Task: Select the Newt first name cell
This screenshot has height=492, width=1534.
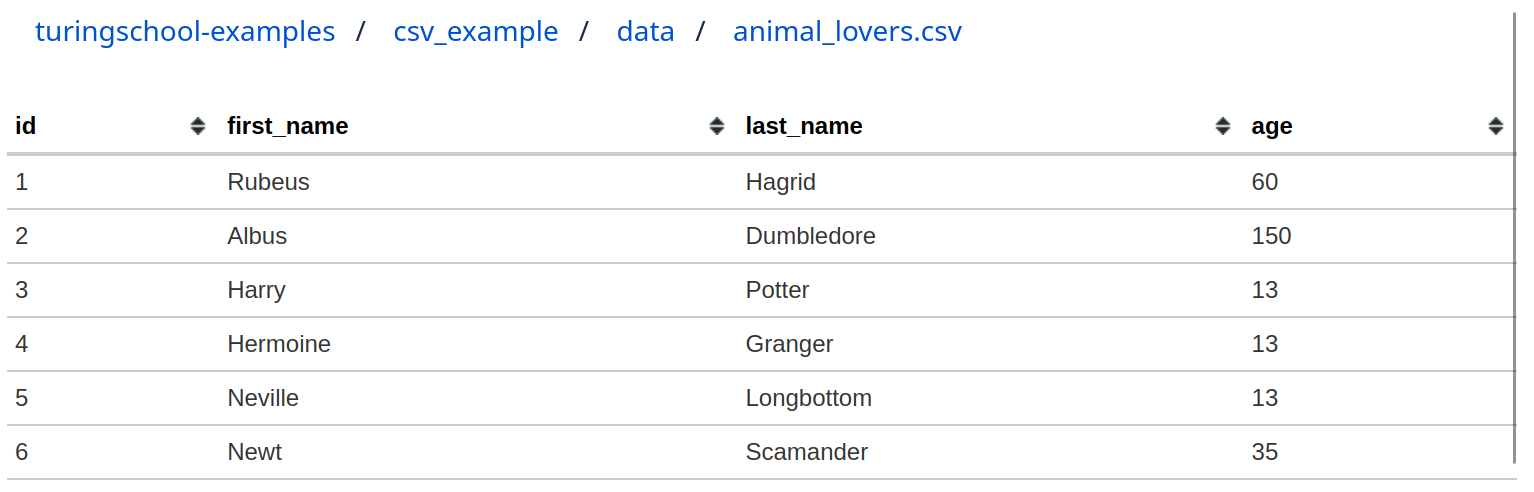Action: [x=255, y=452]
